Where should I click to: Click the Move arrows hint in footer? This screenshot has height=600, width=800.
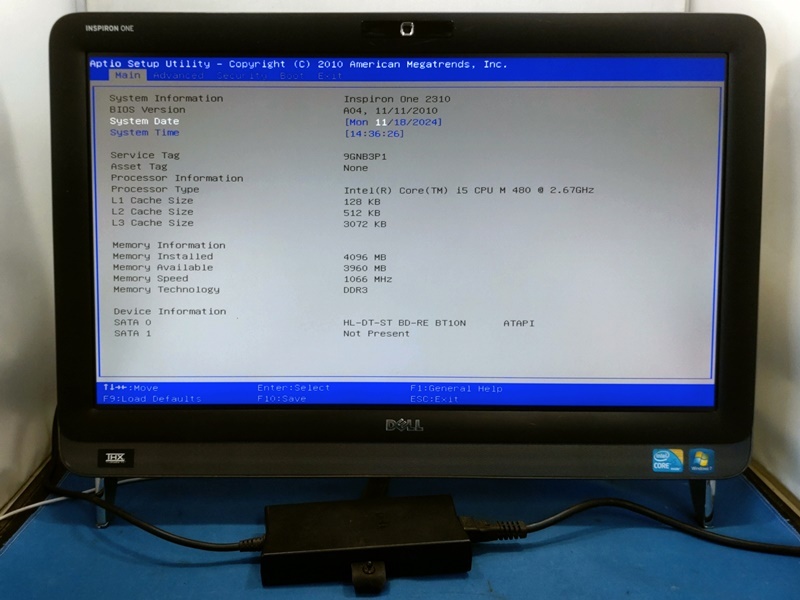click(131, 388)
